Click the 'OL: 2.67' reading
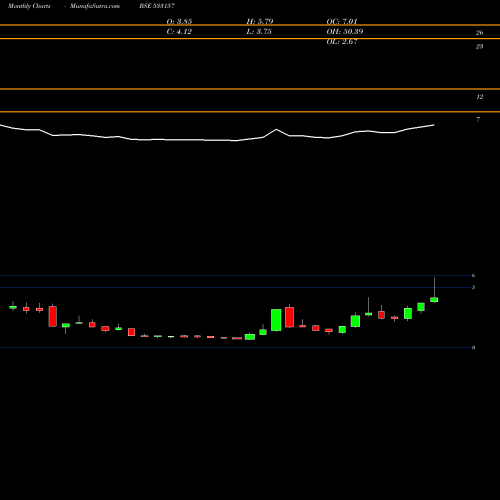The width and height of the screenshot is (500, 500). 342,42
